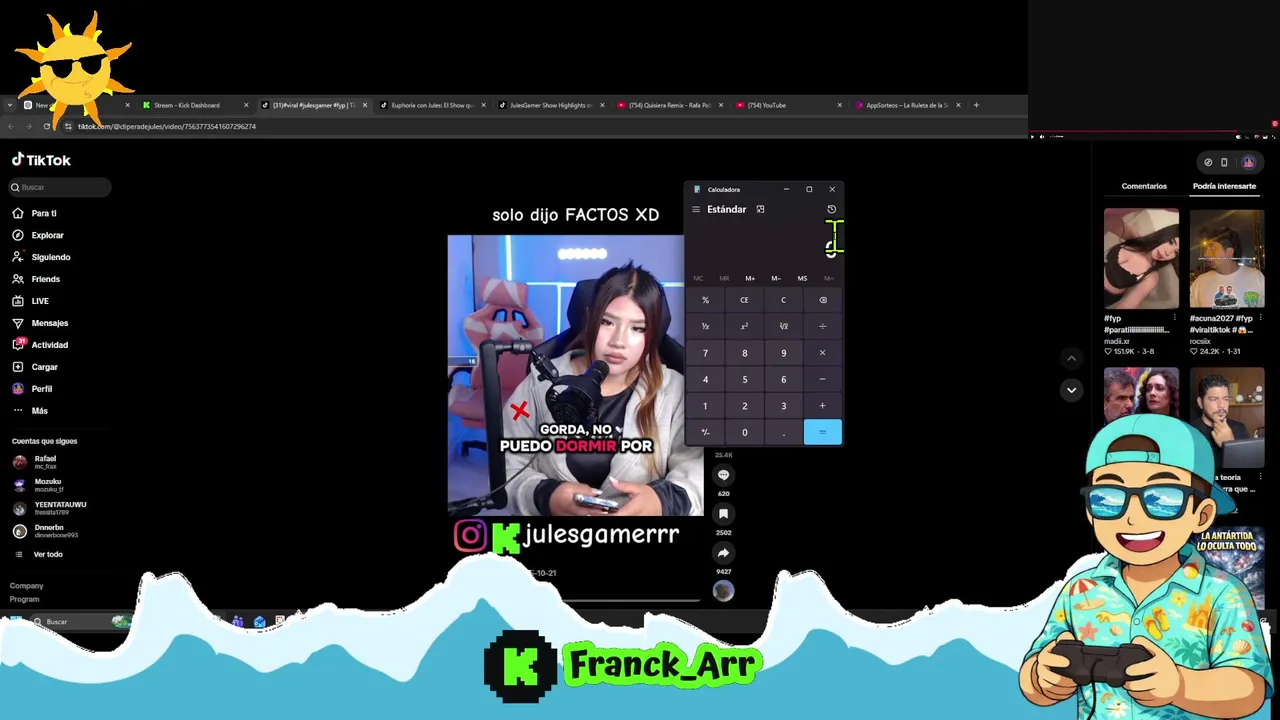Click the C clear key on calculator
The height and width of the screenshot is (720, 1280).
pyautogui.click(x=783, y=300)
